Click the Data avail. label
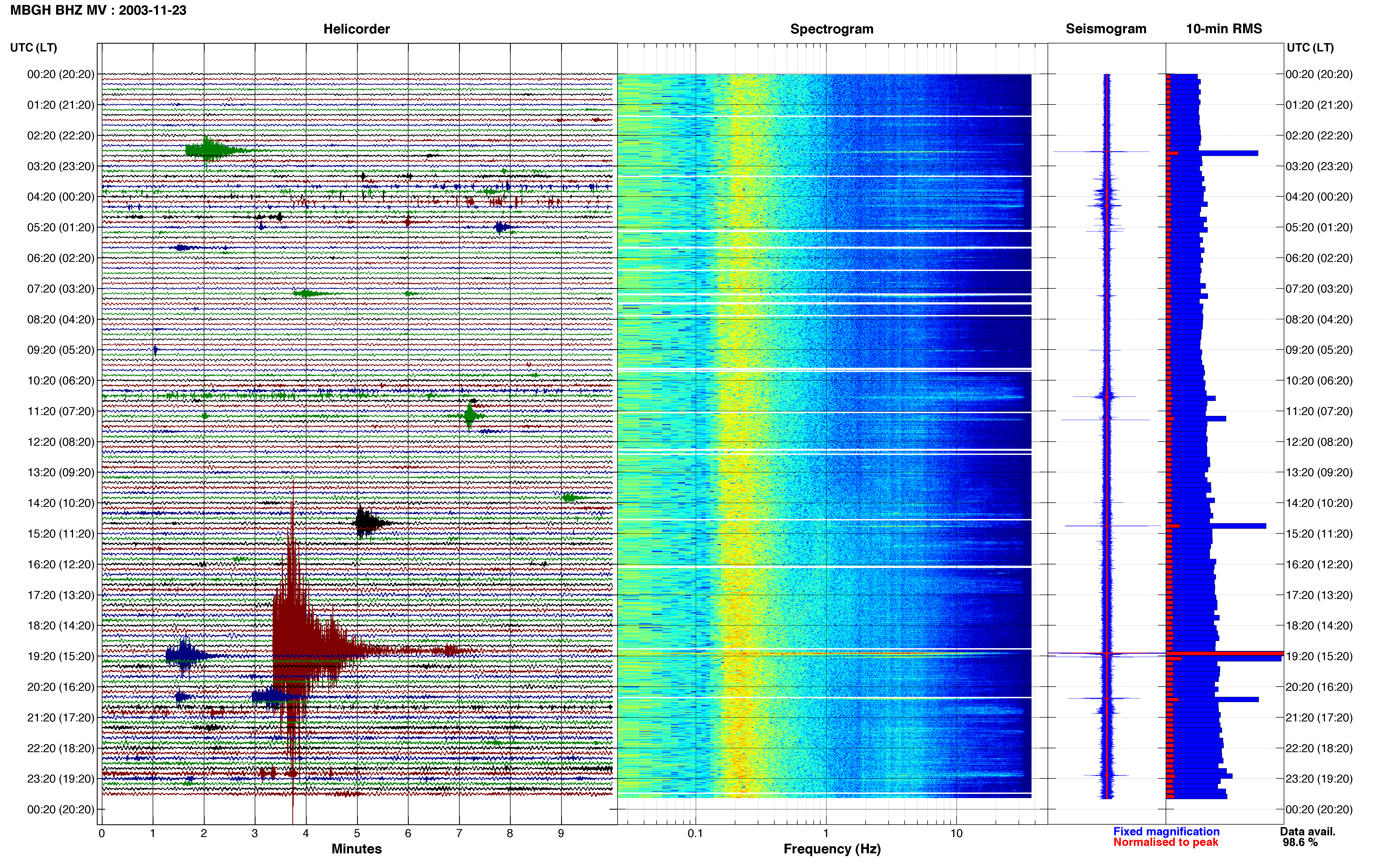Screen dimensions: 1388x868 point(1308,831)
